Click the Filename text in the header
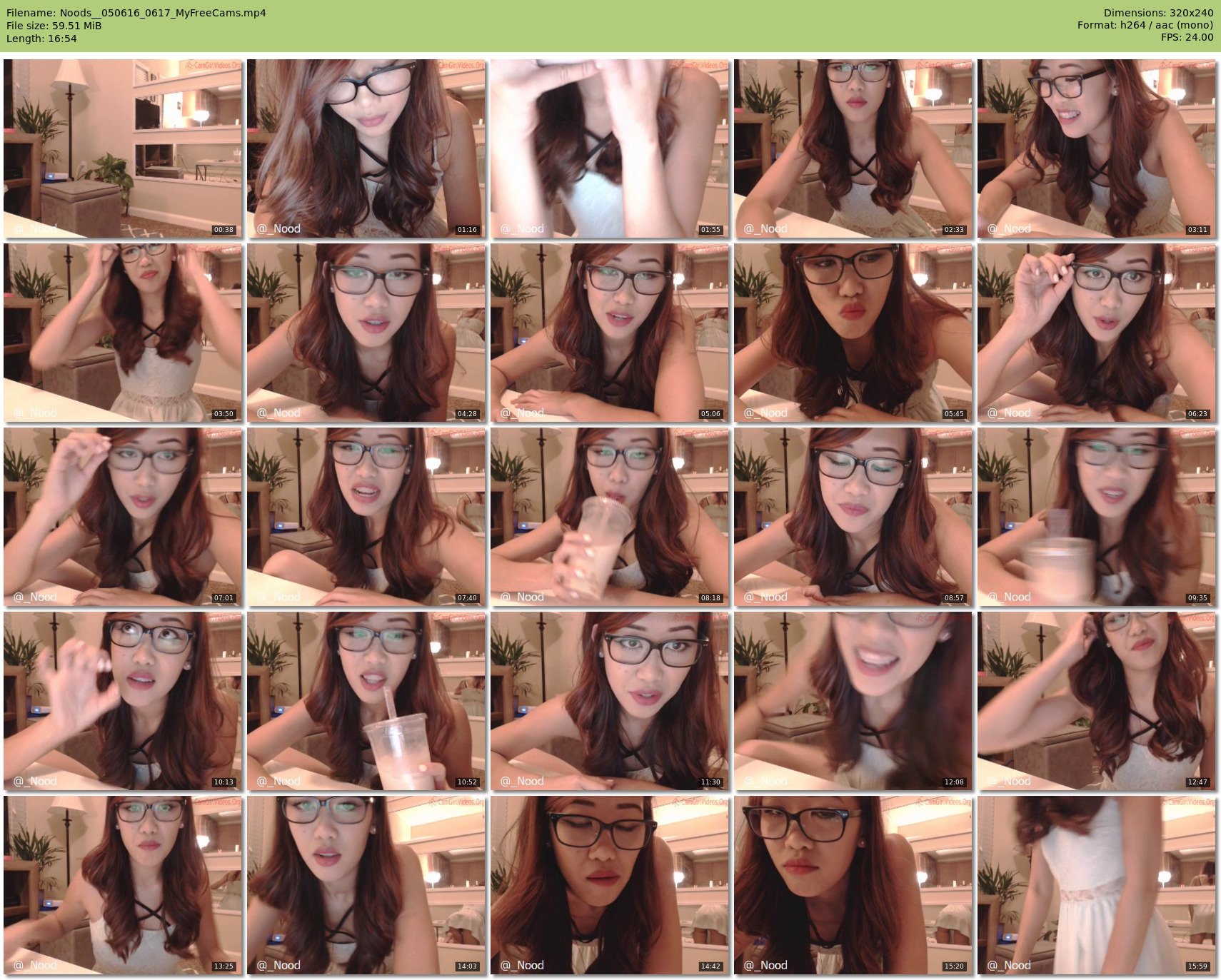1221x980 pixels. [136, 13]
